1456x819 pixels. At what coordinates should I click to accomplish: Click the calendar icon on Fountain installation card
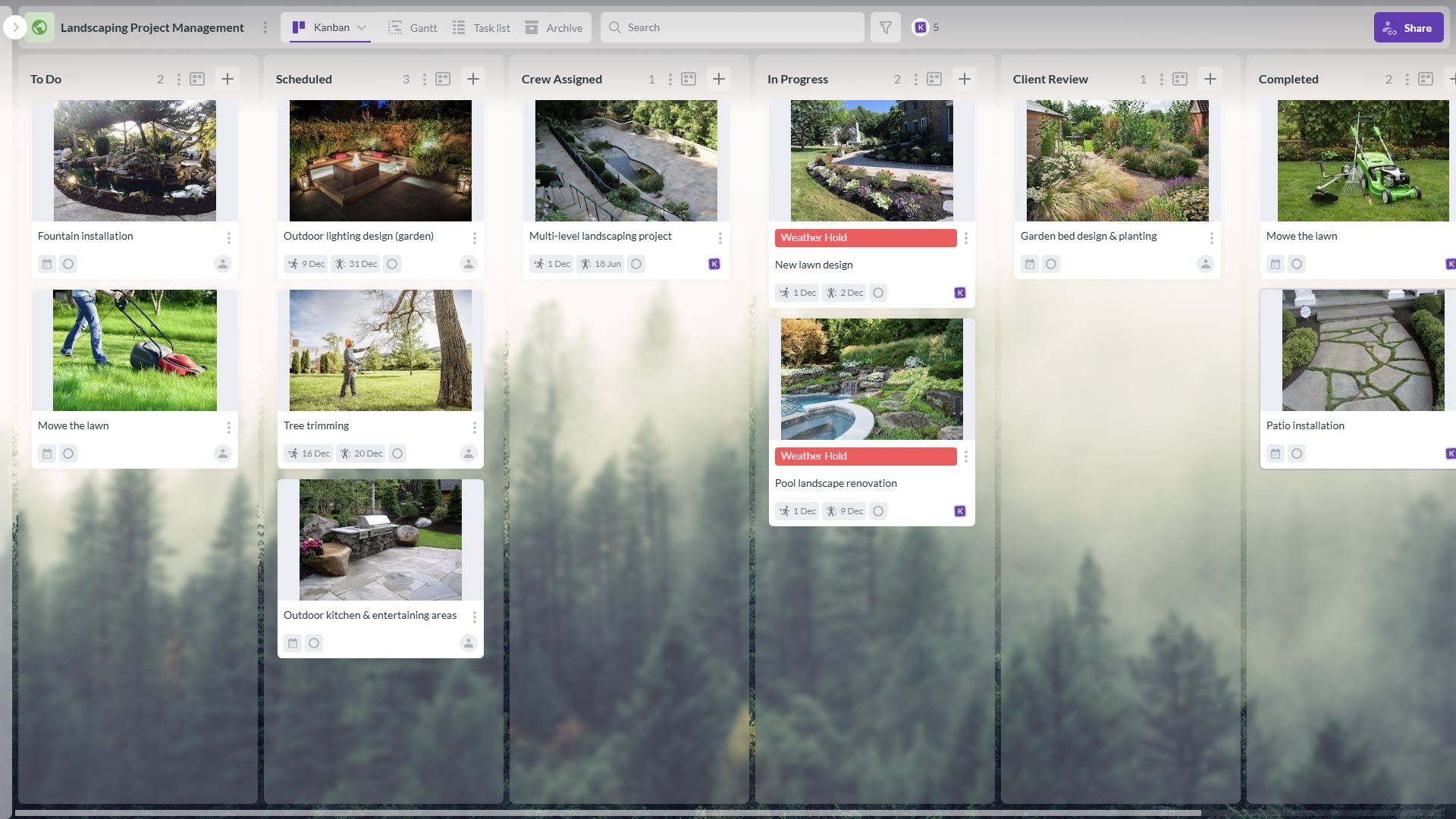(46, 263)
